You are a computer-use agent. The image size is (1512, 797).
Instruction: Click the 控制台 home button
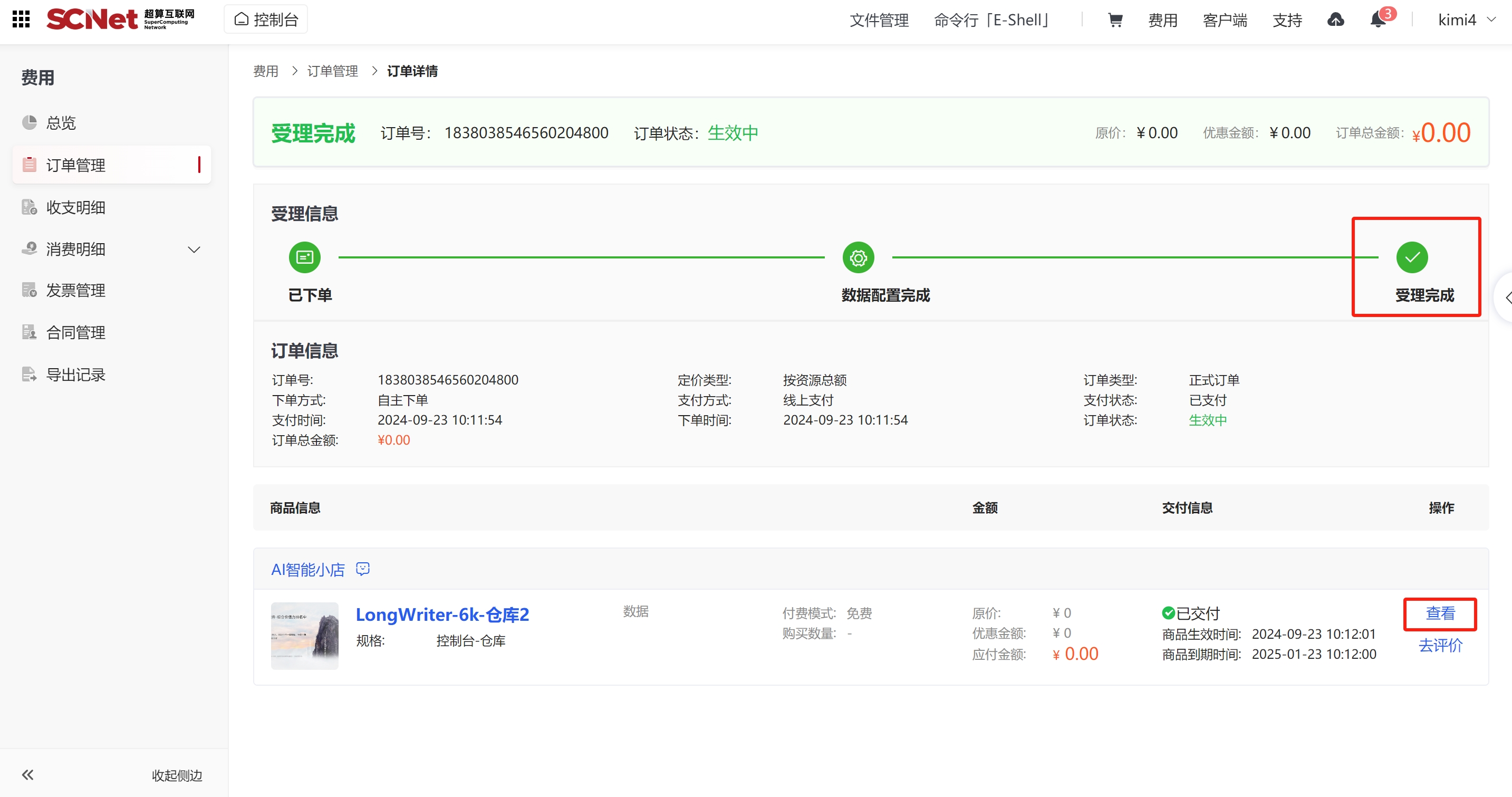(x=266, y=20)
